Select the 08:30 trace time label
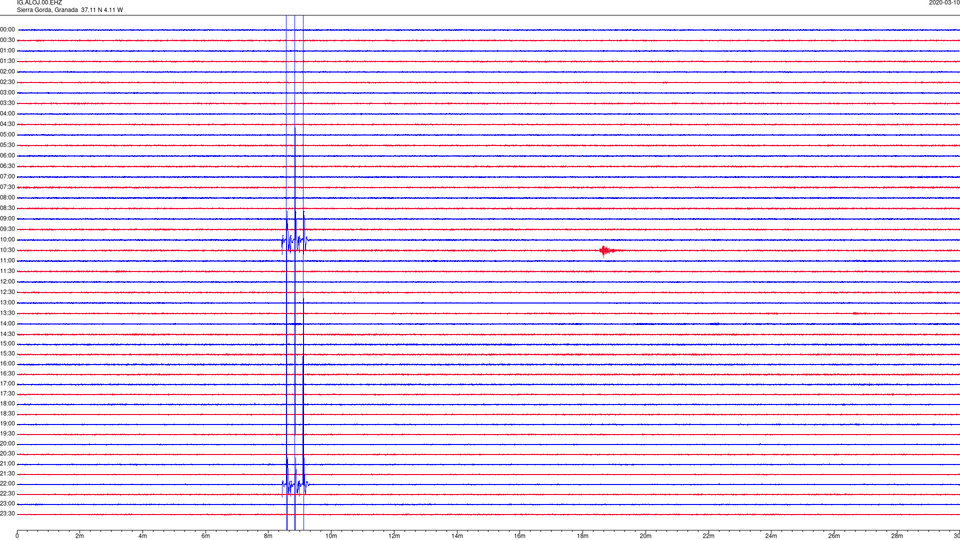The height and width of the screenshot is (540, 960). [x=7, y=208]
